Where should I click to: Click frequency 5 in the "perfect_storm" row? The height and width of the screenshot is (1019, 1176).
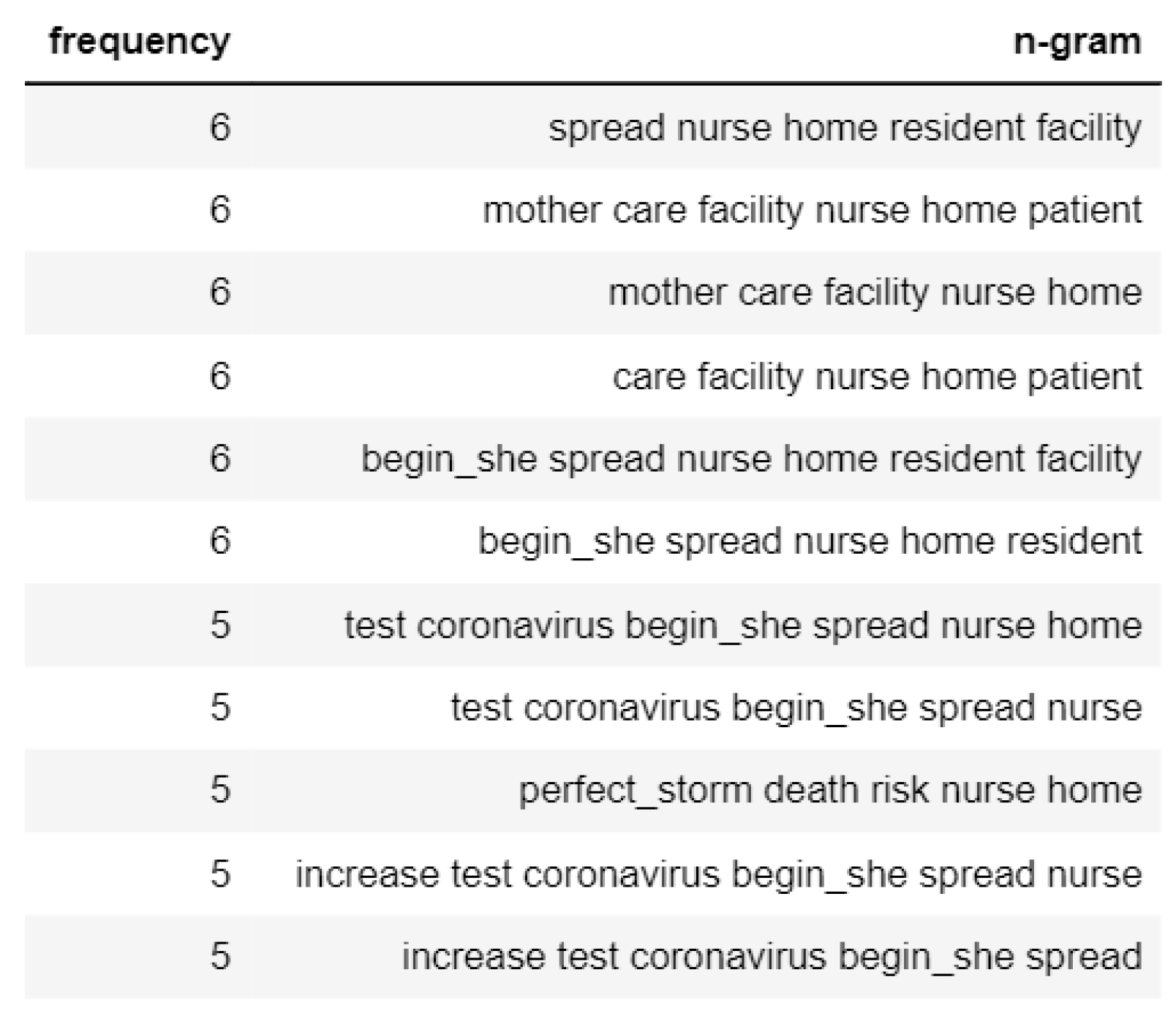click(x=220, y=791)
